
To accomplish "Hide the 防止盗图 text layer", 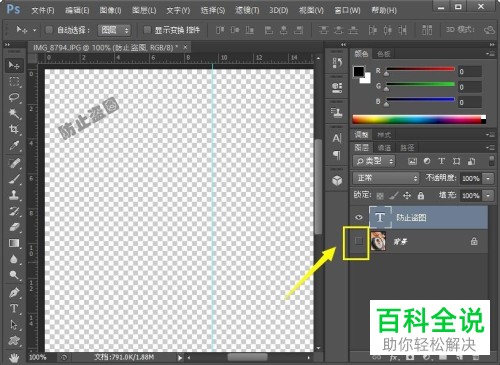I will click(359, 217).
